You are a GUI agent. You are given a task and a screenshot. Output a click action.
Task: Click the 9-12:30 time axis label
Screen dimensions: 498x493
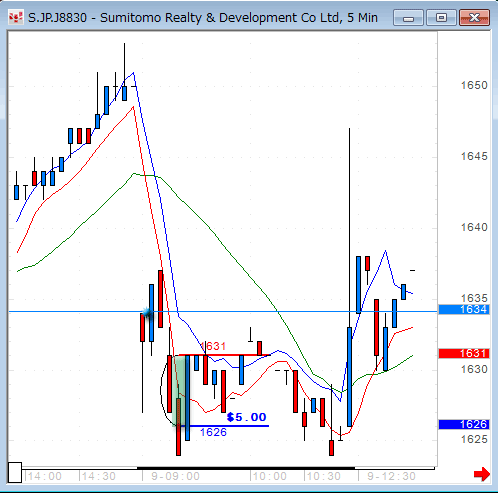tap(391, 476)
